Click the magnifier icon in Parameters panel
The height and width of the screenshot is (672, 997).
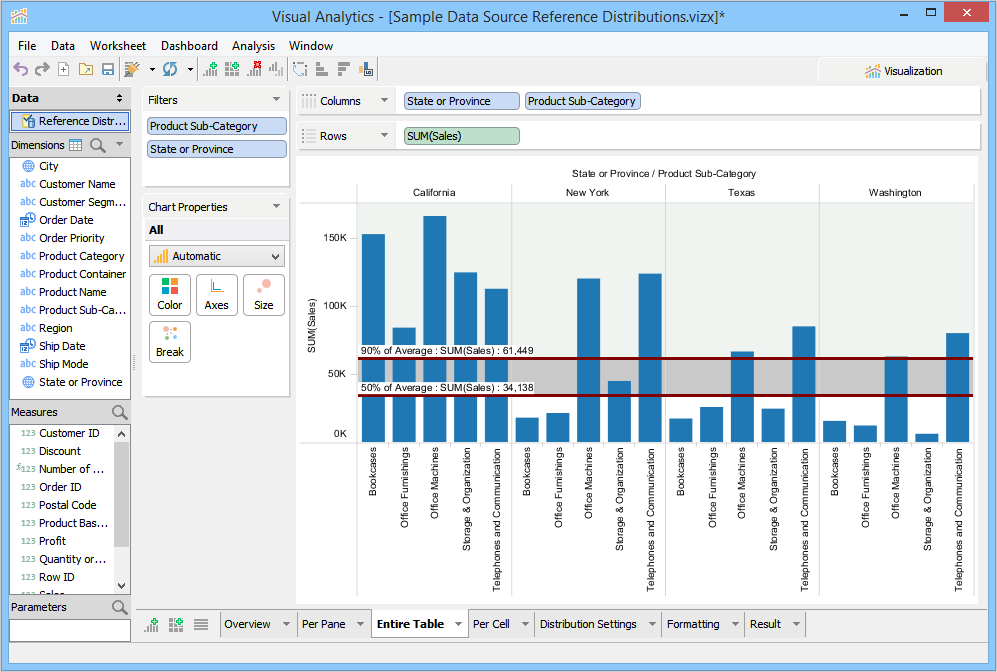(x=120, y=607)
